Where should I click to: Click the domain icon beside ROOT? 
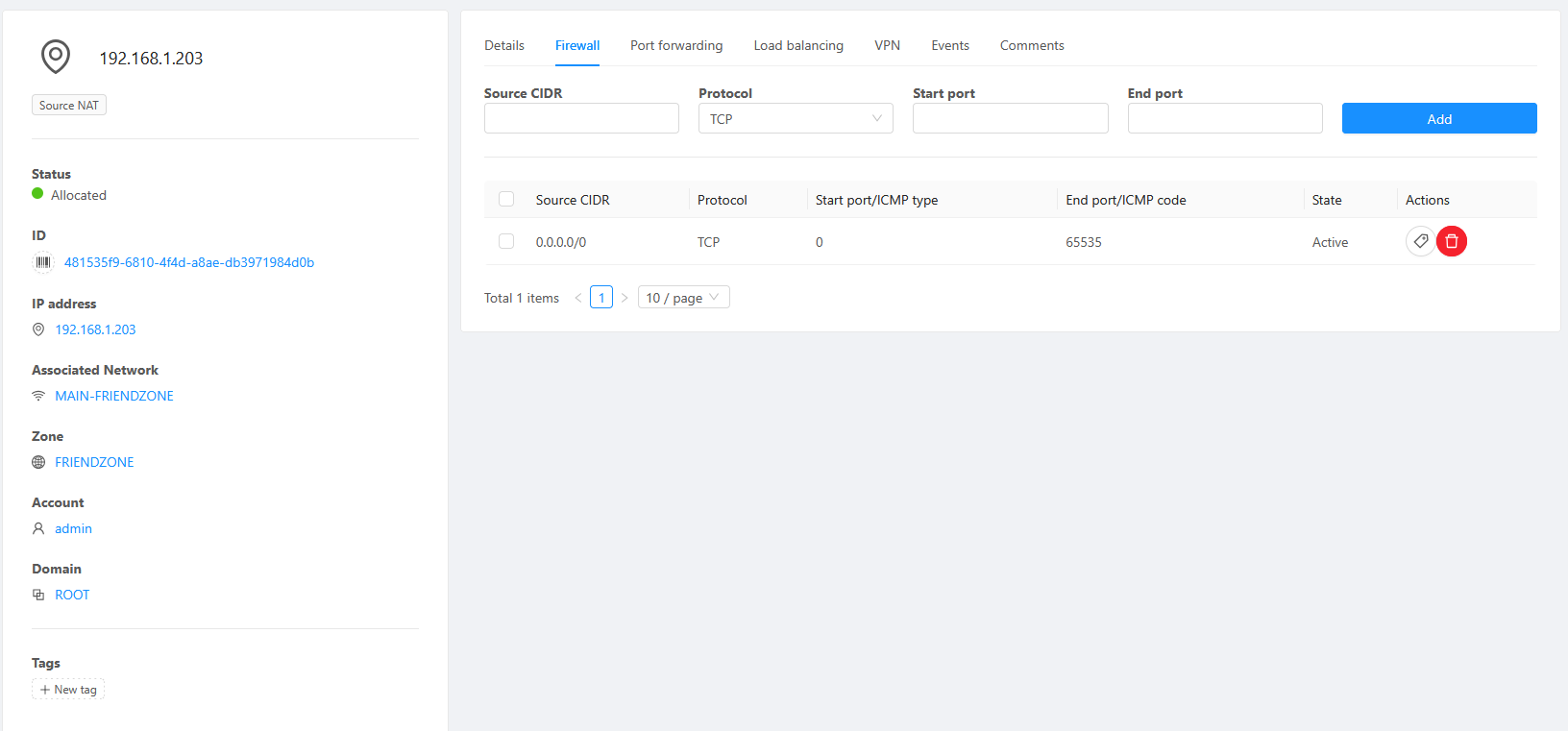pyautogui.click(x=38, y=595)
